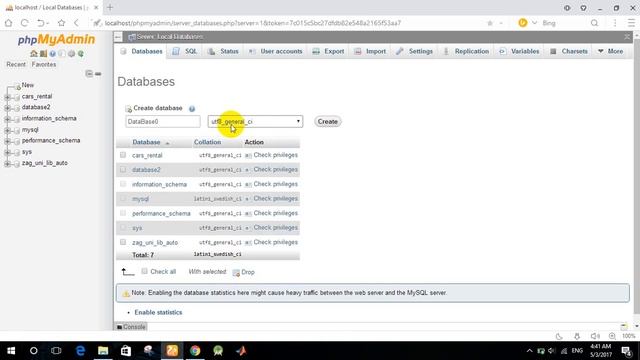The height and width of the screenshot is (360, 640).
Task: Click the Enable statistics link
Action: pyautogui.click(x=158, y=312)
